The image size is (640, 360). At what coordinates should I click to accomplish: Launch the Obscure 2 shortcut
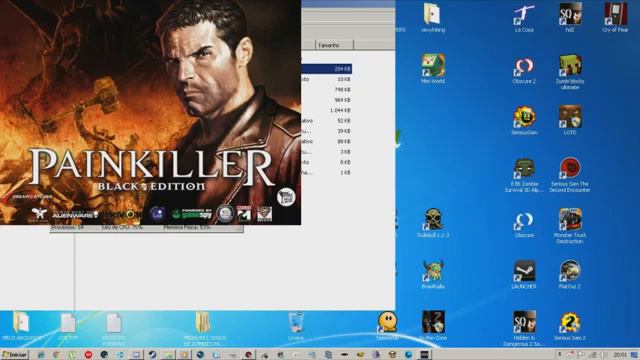point(524,69)
